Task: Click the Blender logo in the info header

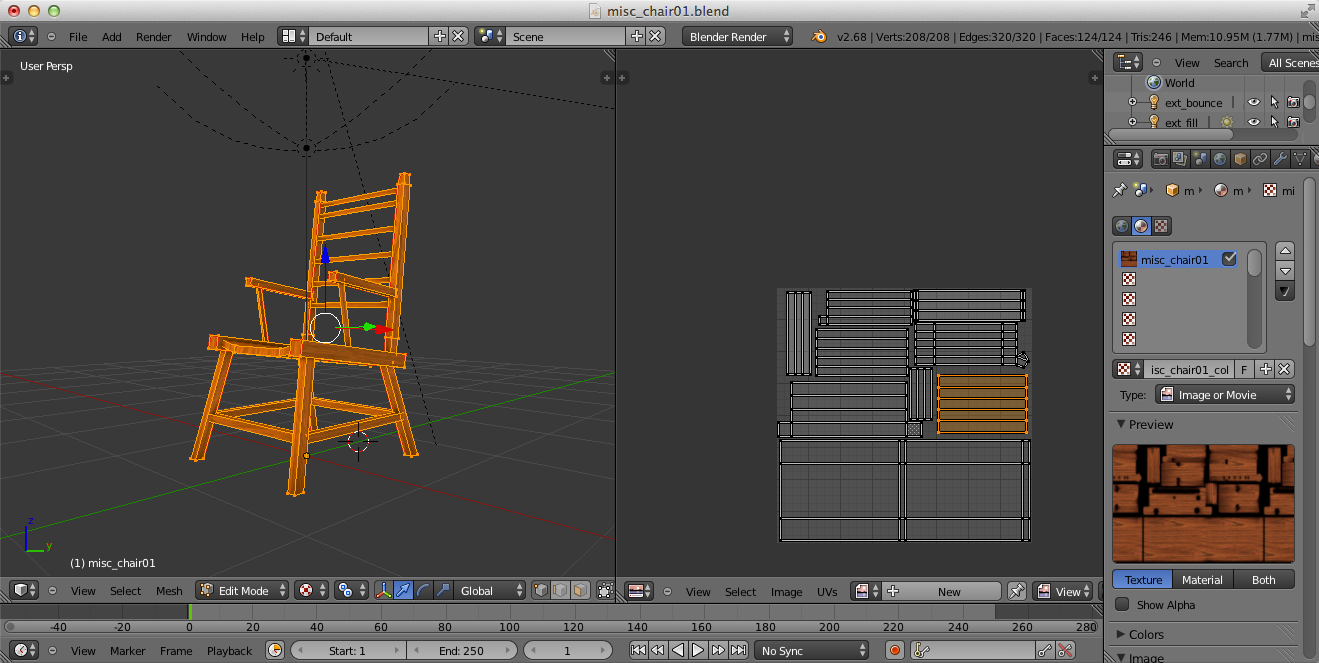Action: coord(819,36)
